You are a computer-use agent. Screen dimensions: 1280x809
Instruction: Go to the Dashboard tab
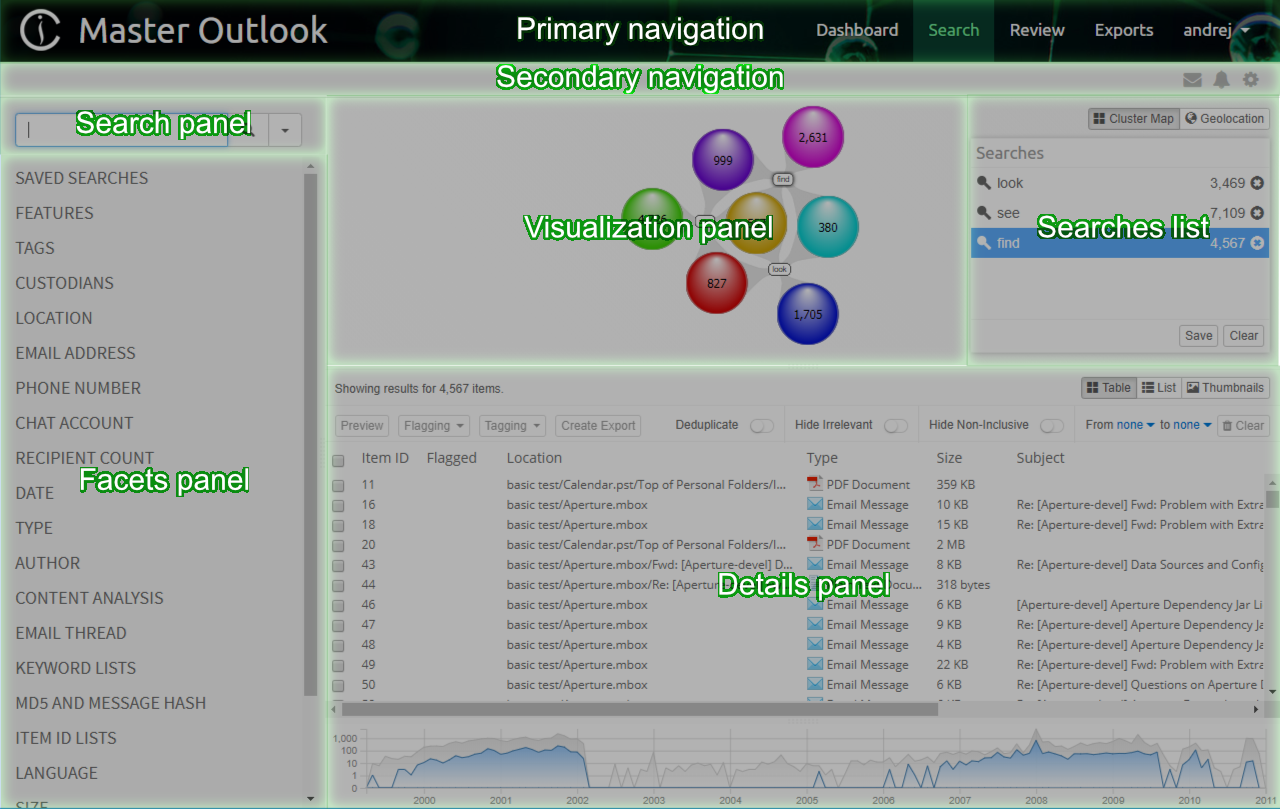[x=857, y=30]
